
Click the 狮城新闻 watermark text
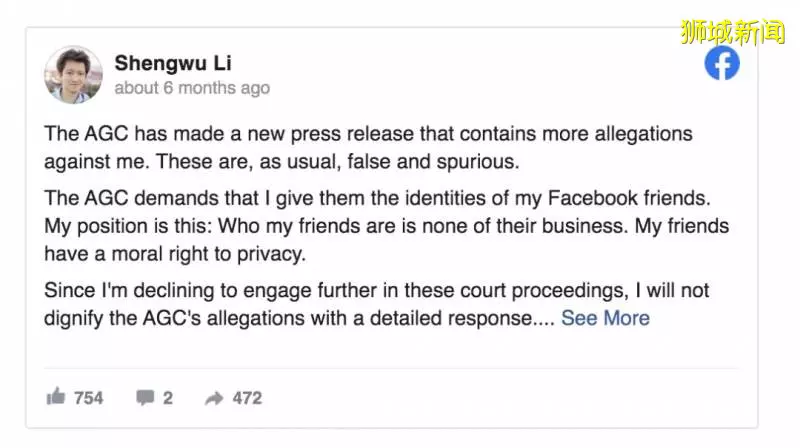pyautogui.click(x=733, y=32)
